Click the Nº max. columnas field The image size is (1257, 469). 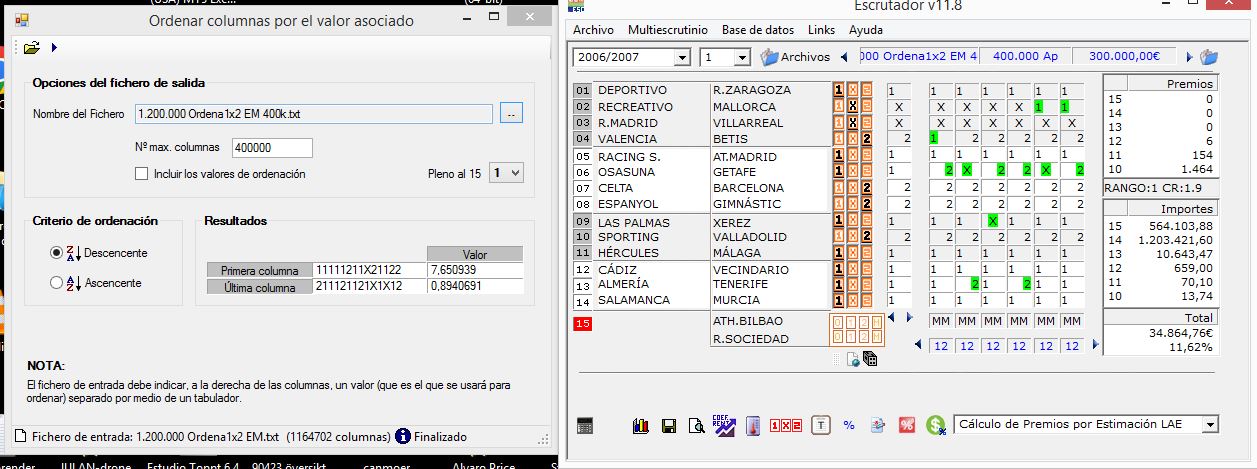(271, 148)
